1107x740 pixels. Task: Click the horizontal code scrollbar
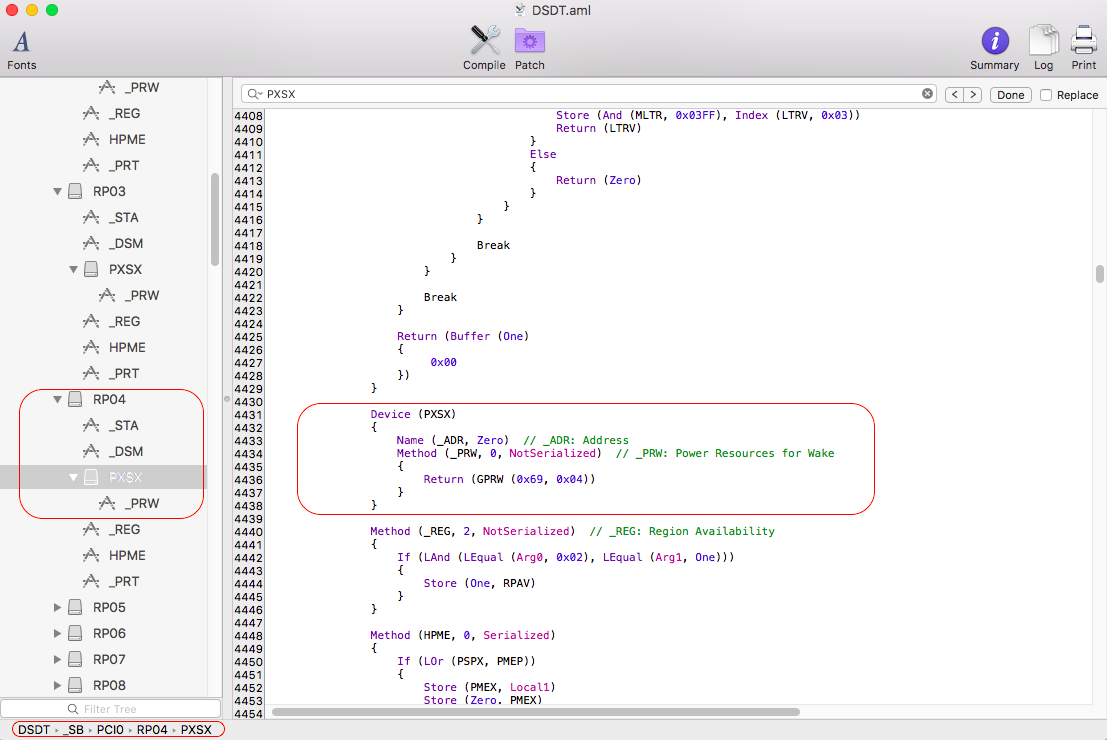(x=535, y=712)
